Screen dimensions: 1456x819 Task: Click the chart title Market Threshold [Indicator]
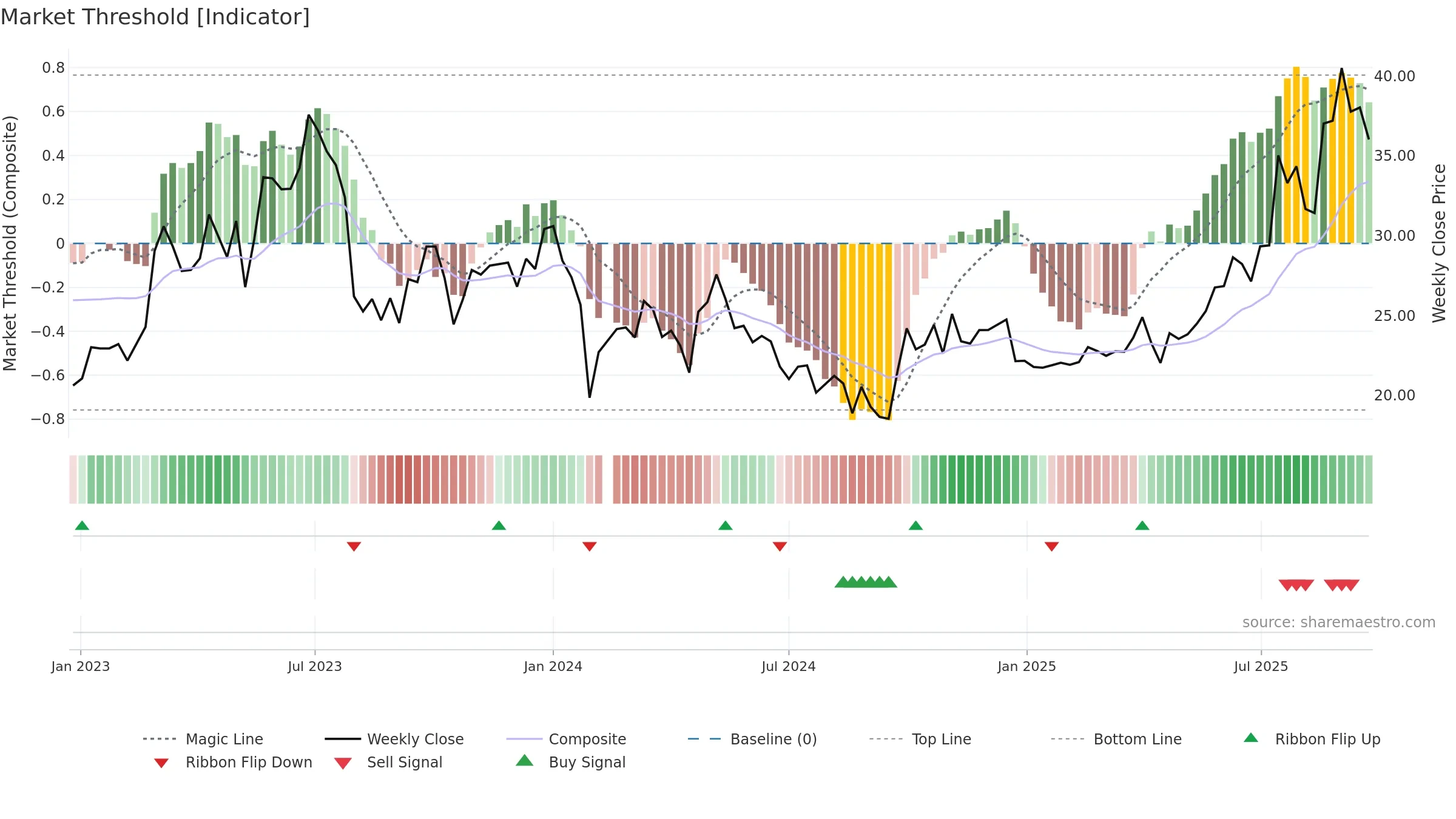pos(155,17)
